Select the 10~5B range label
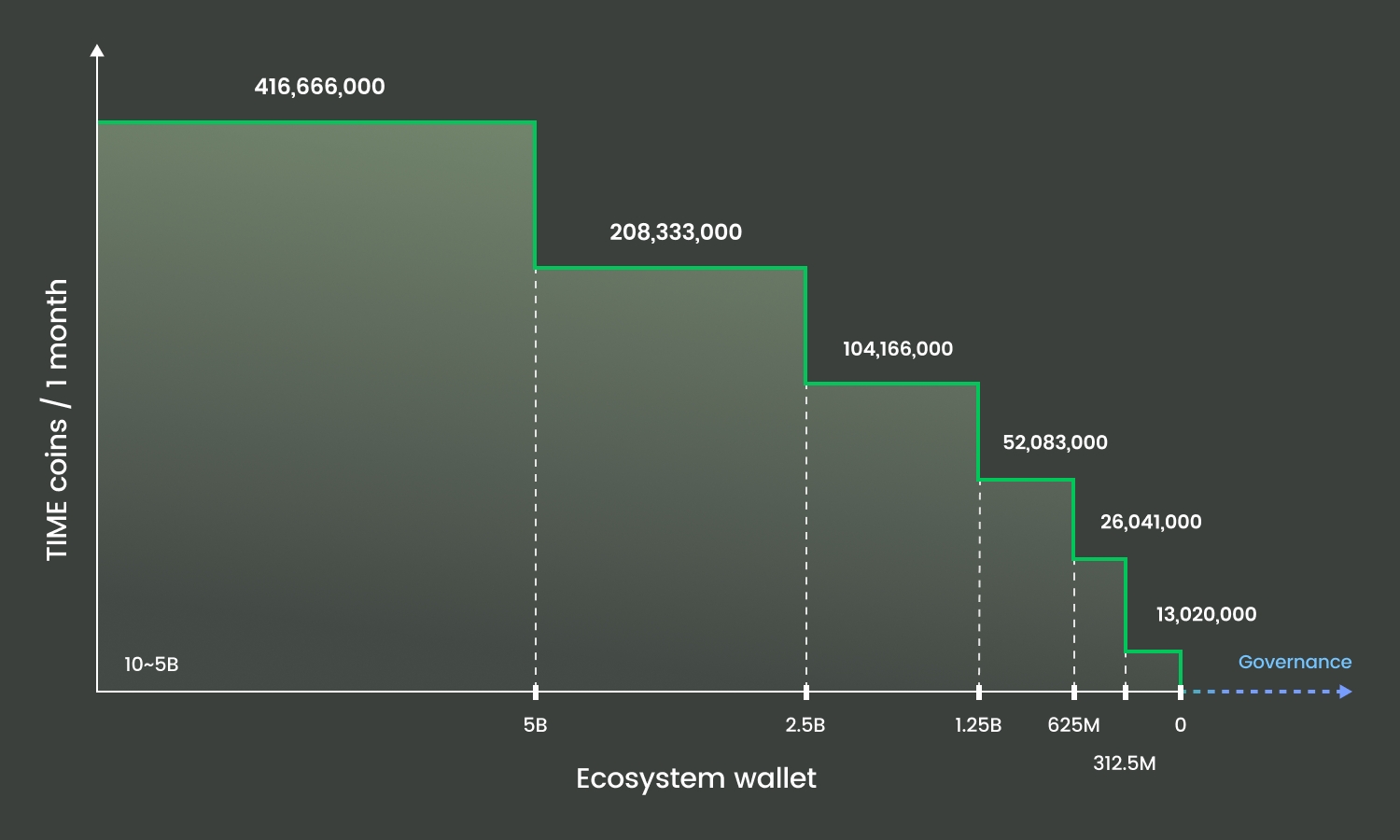 point(151,665)
